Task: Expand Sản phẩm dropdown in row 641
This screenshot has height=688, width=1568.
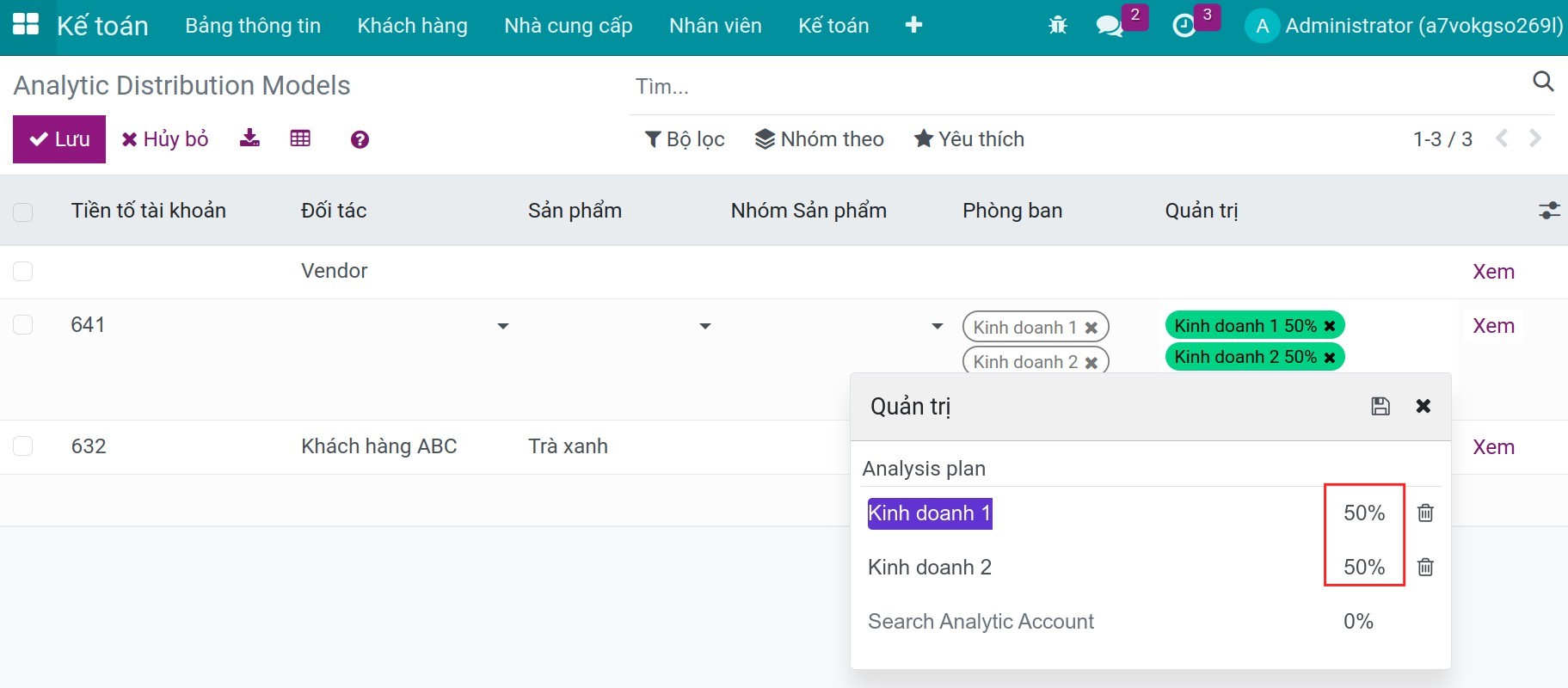Action: point(705,326)
